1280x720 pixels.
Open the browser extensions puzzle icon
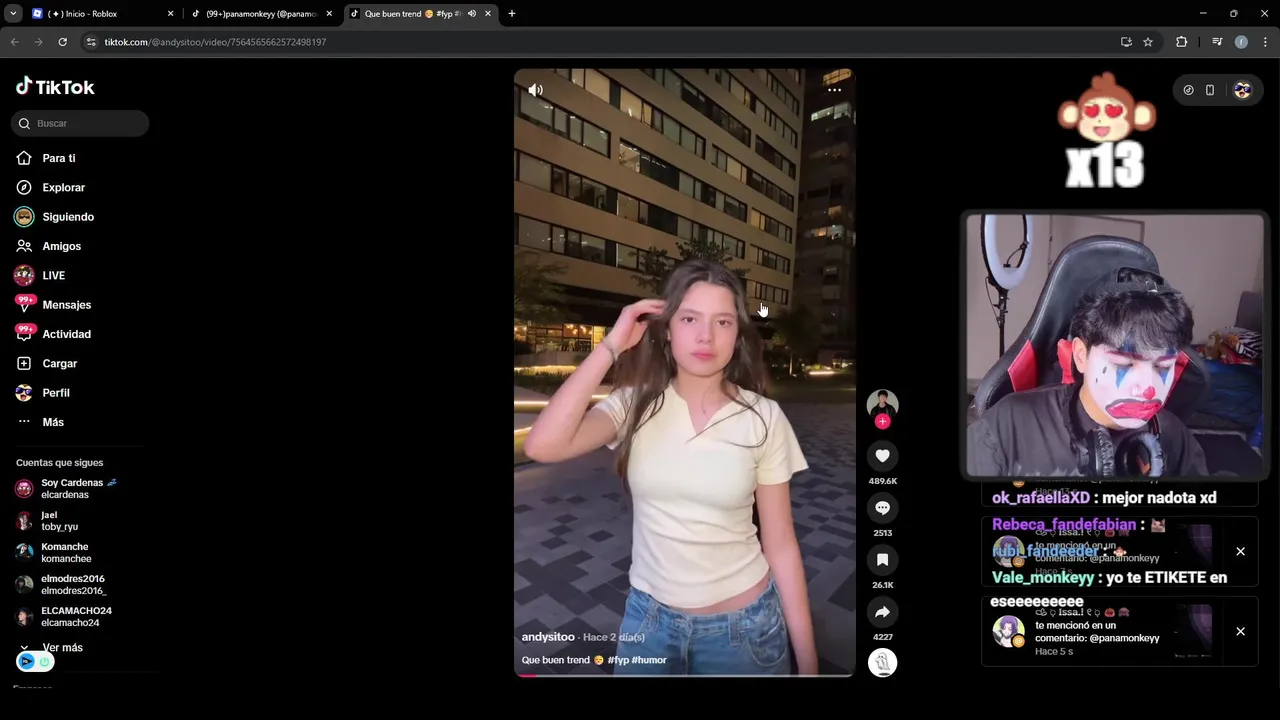coord(1182,42)
